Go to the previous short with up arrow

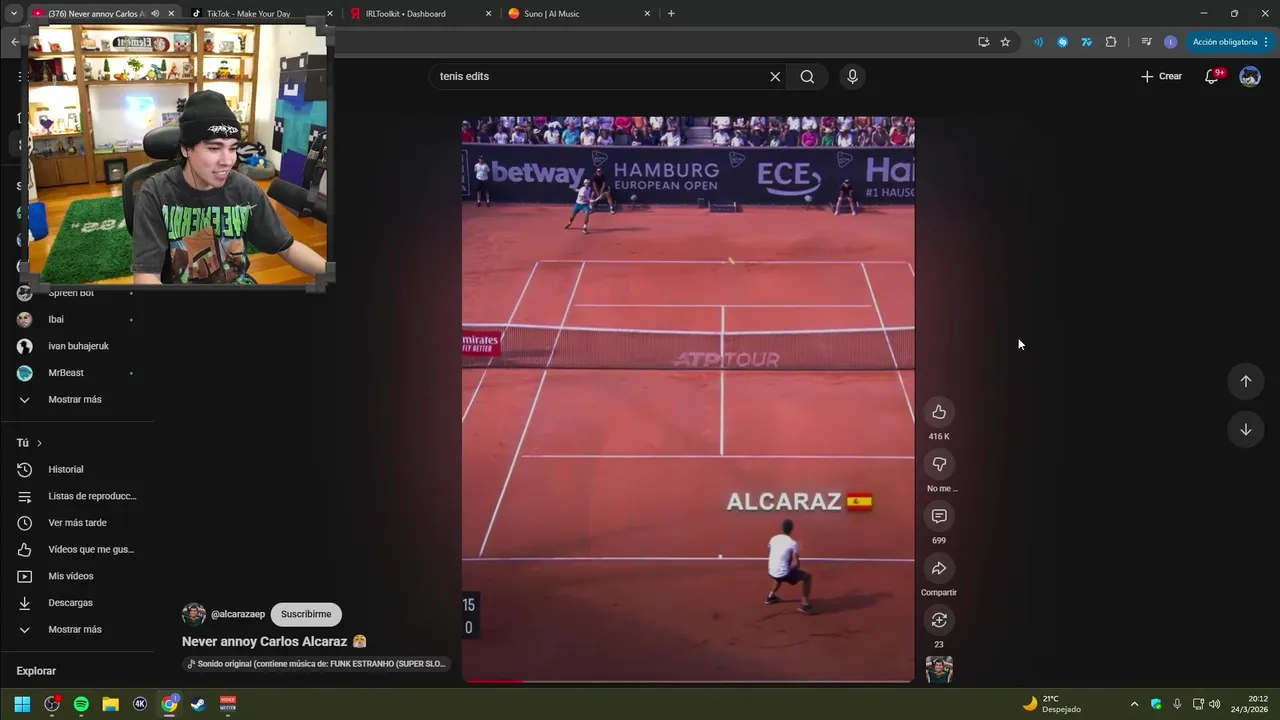point(1246,381)
